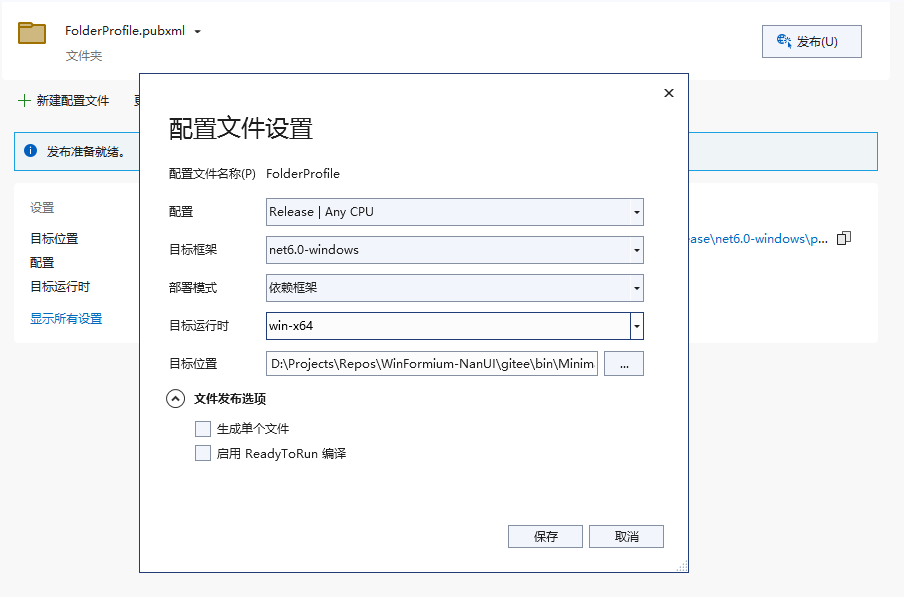Click the 文件夹 subtitle under profile name
904x597 pixels.
pyautogui.click(x=84, y=56)
